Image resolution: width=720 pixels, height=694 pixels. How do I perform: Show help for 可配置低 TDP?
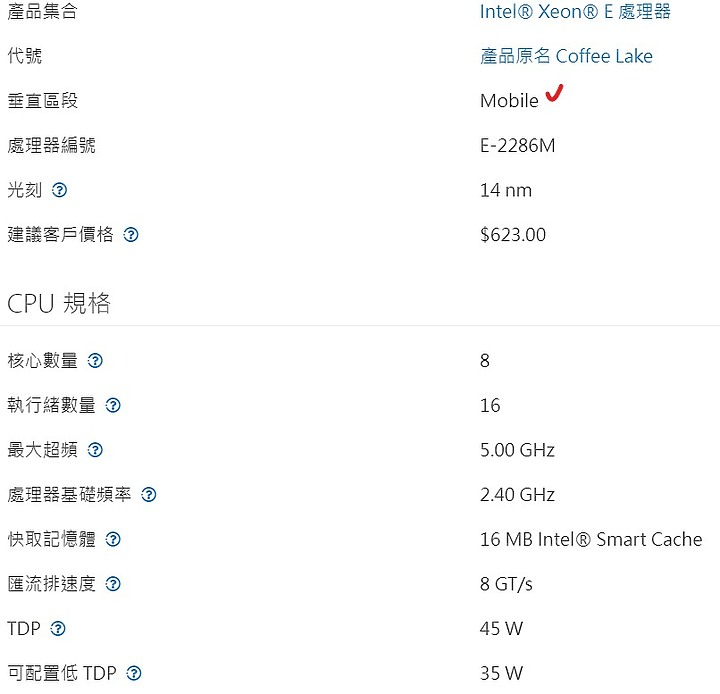(134, 673)
